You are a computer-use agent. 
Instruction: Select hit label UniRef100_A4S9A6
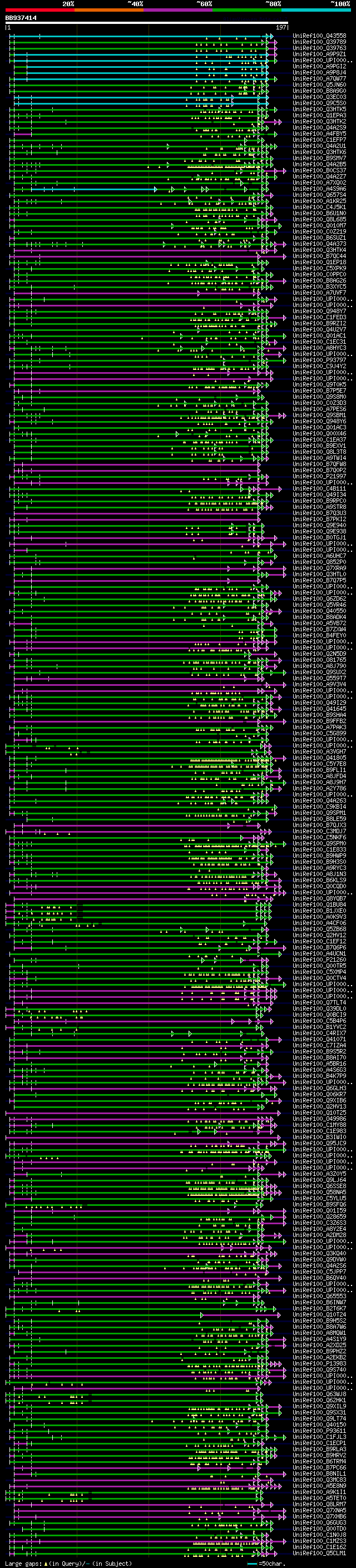[x=319, y=189]
